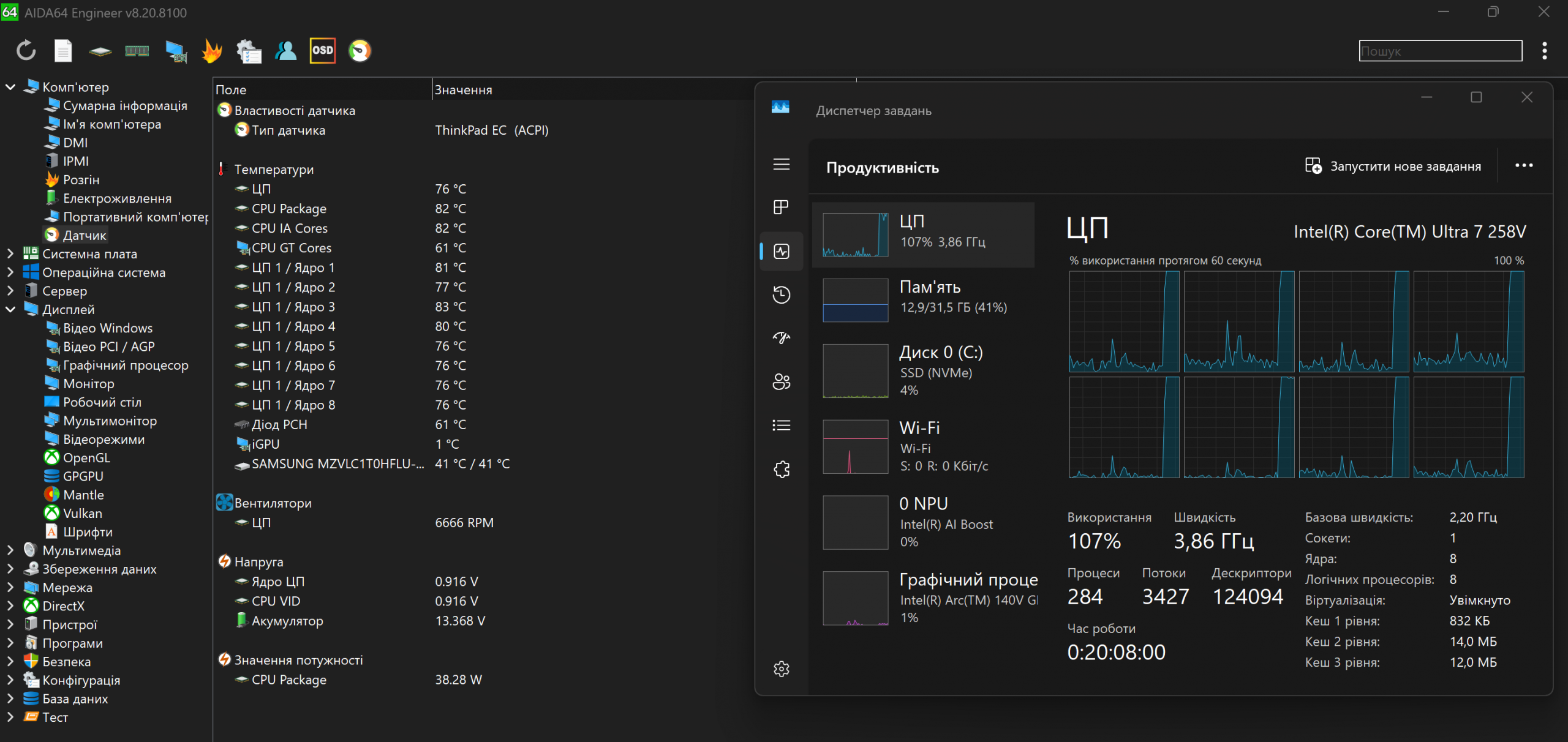Click Запустити нове завдання button
This screenshot has width=1568, height=742.
pos(1393,166)
